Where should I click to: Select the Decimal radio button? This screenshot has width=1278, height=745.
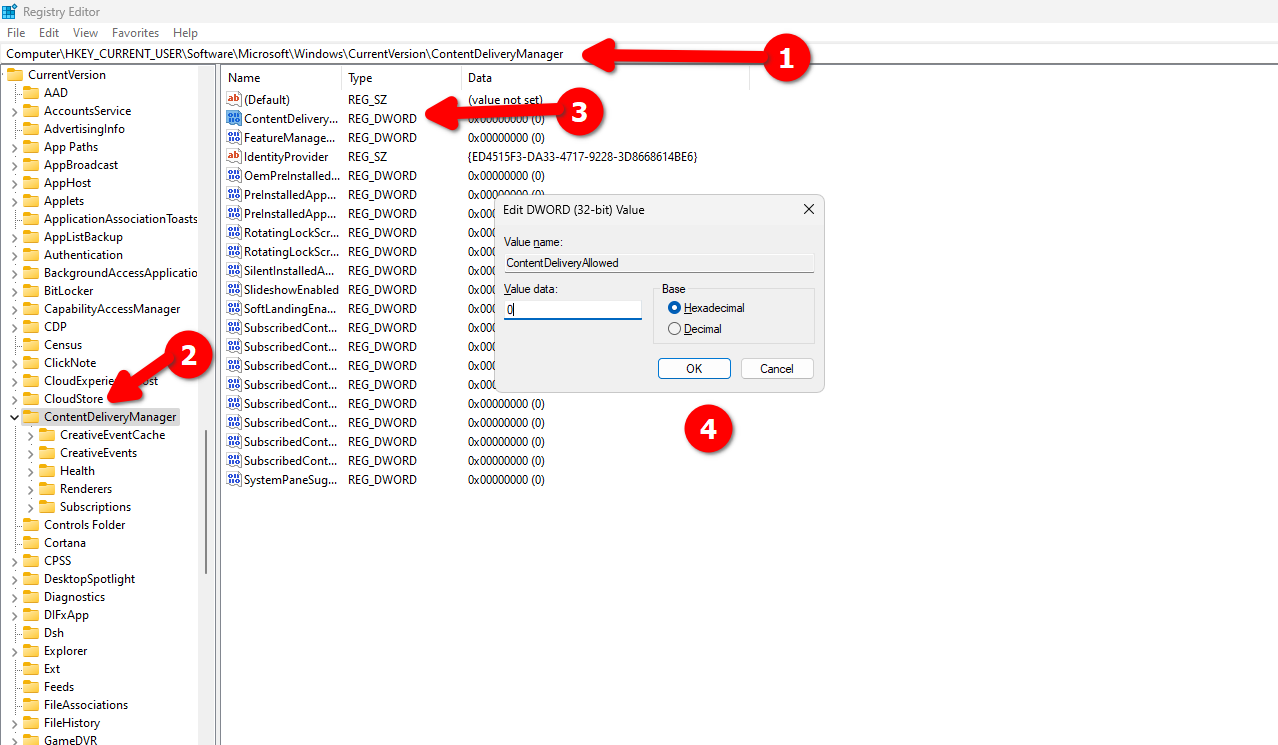pyautogui.click(x=675, y=328)
